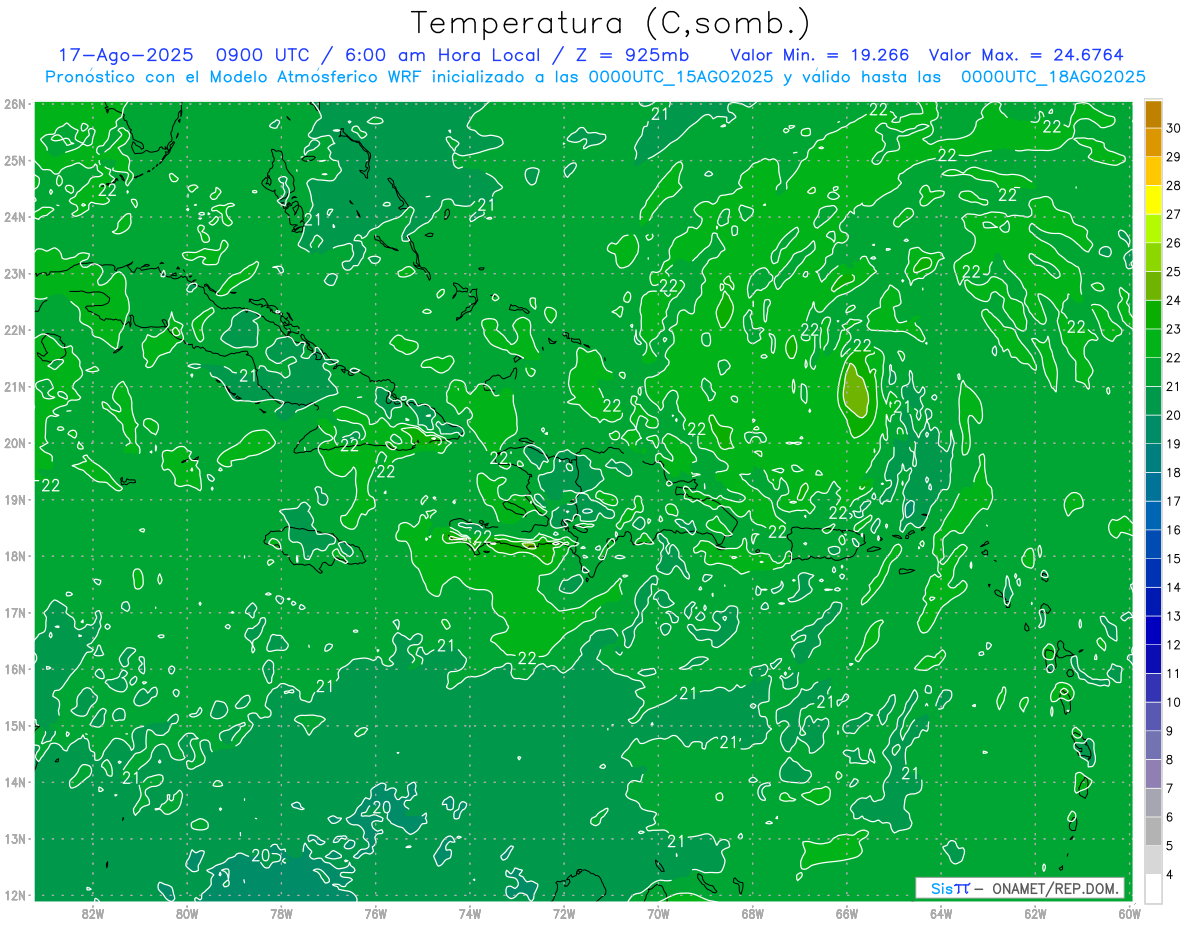Click the dark orange top swatch of color scale
This screenshot has width=1200, height=927.
coord(1153,114)
